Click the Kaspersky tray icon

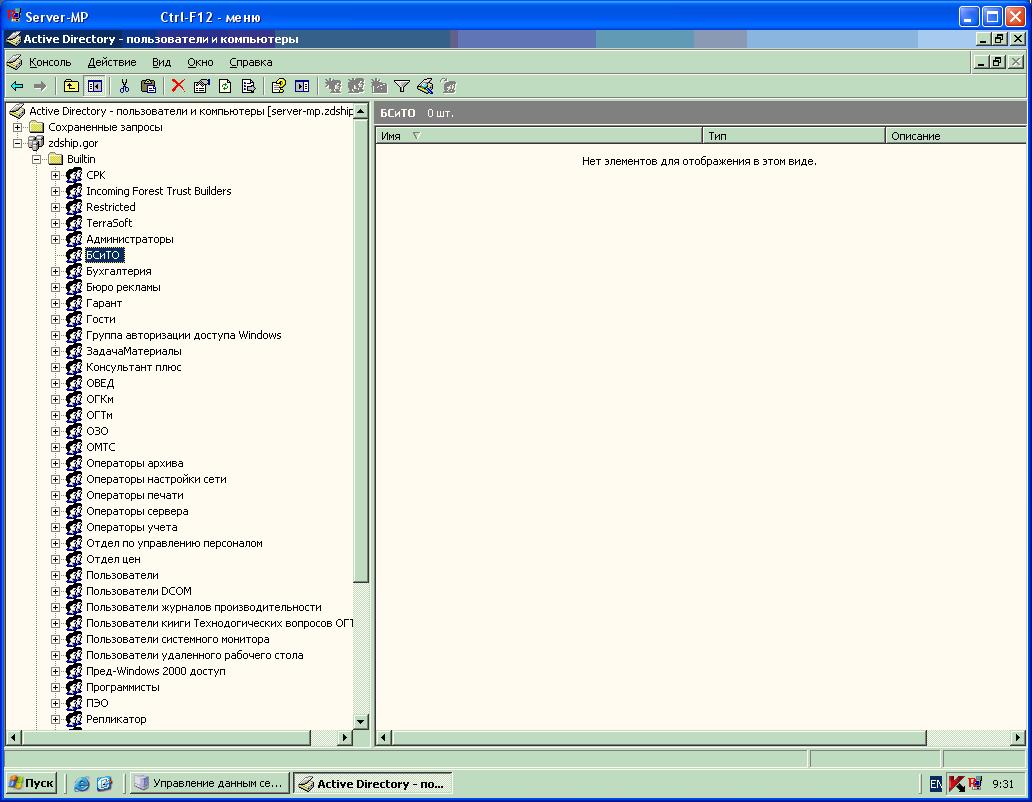(956, 784)
